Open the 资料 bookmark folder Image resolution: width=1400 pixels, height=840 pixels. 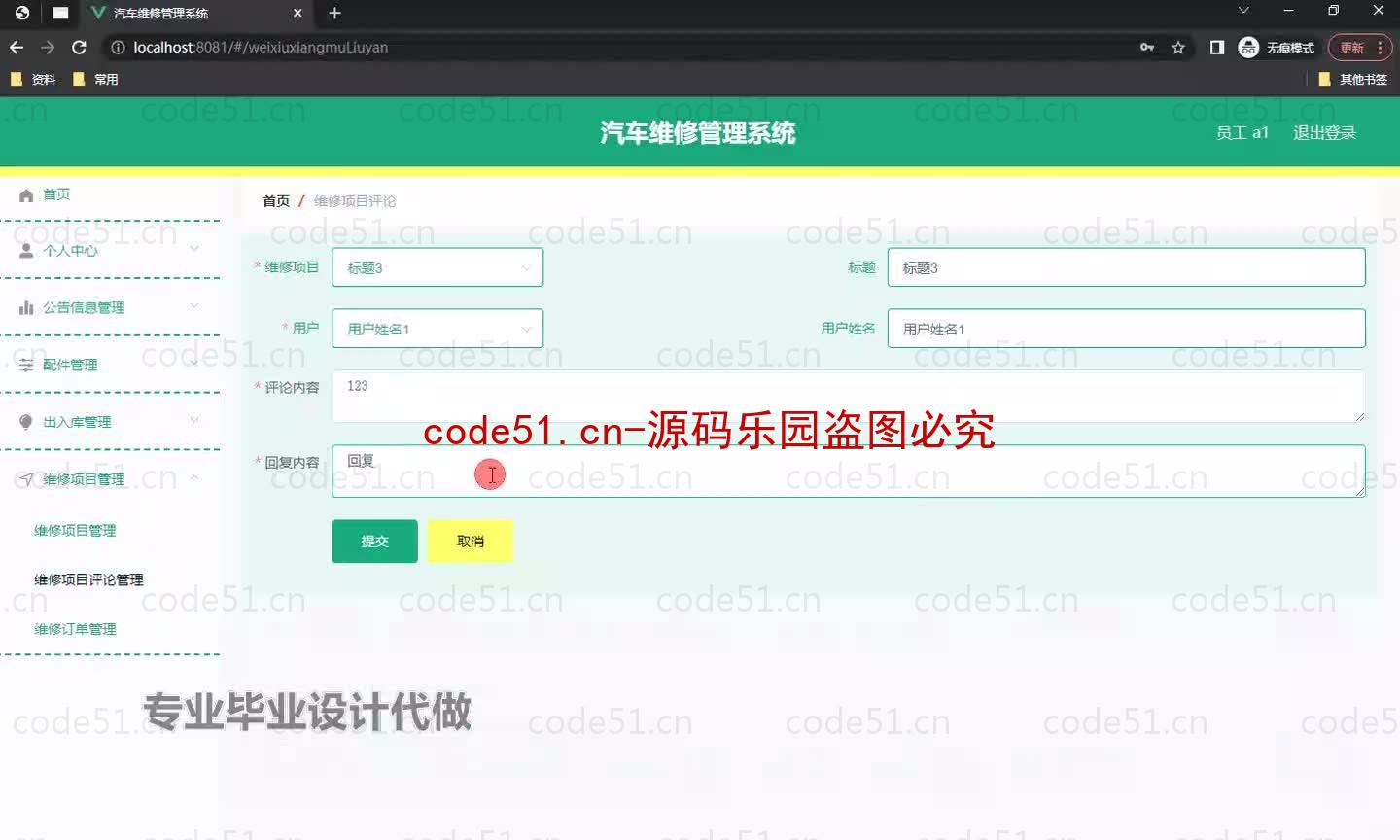pos(32,79)
